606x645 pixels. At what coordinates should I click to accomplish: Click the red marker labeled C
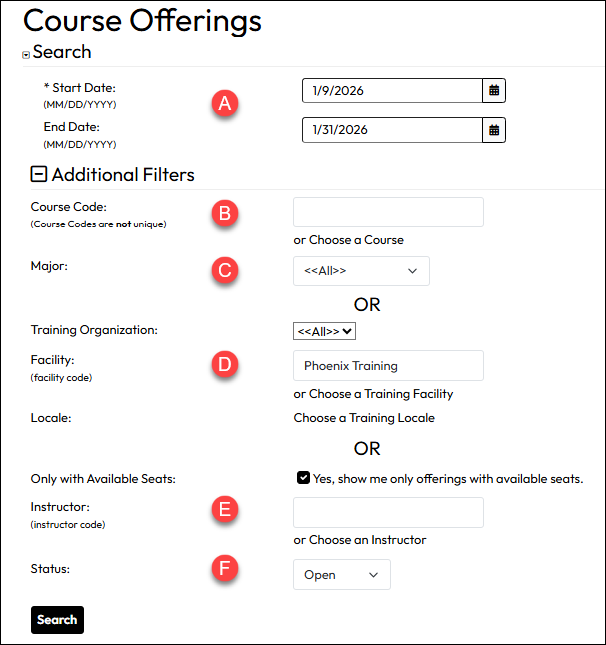coord(227,270)
